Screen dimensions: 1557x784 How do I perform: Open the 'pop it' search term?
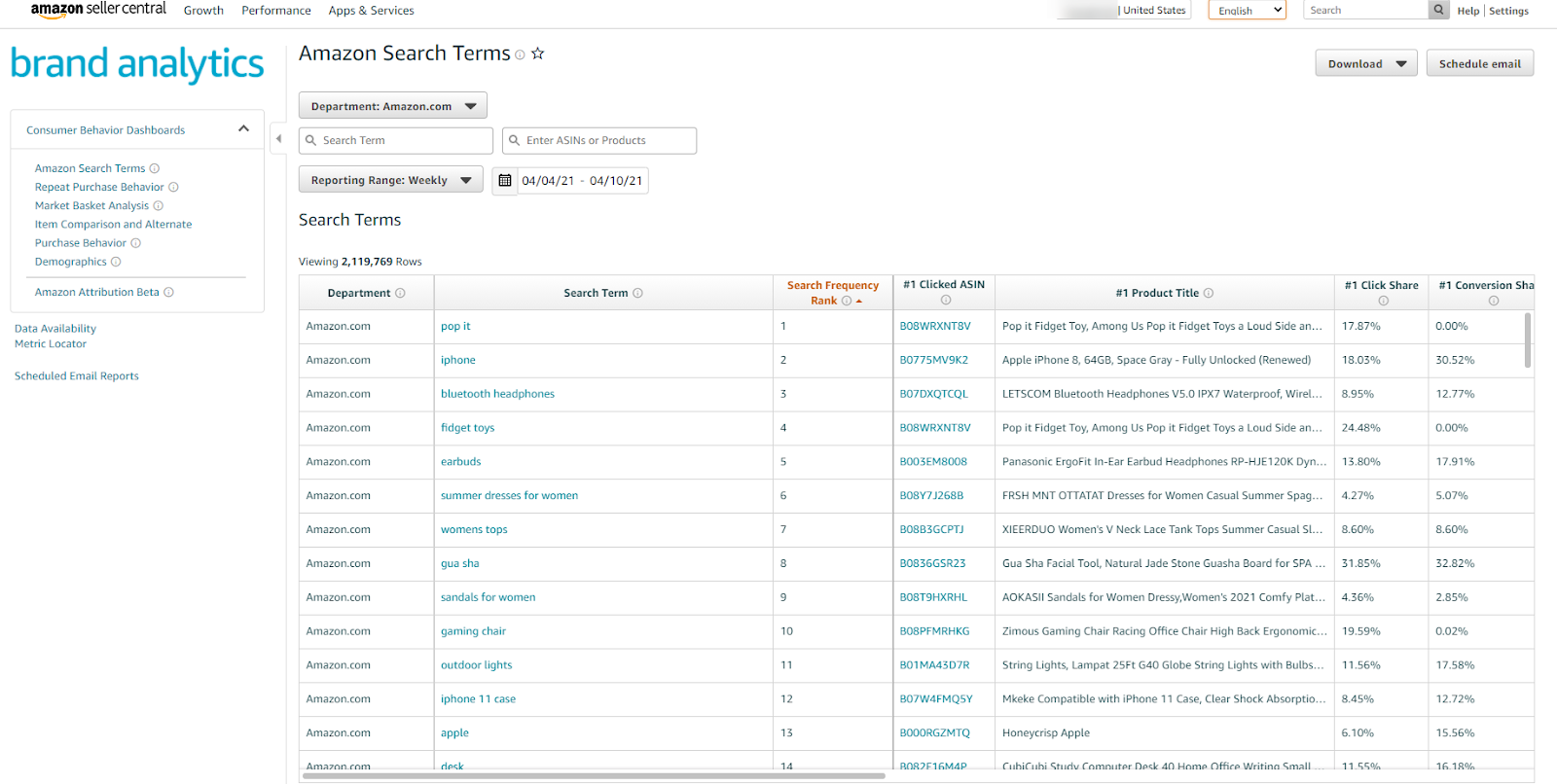(x=455, y=326)
